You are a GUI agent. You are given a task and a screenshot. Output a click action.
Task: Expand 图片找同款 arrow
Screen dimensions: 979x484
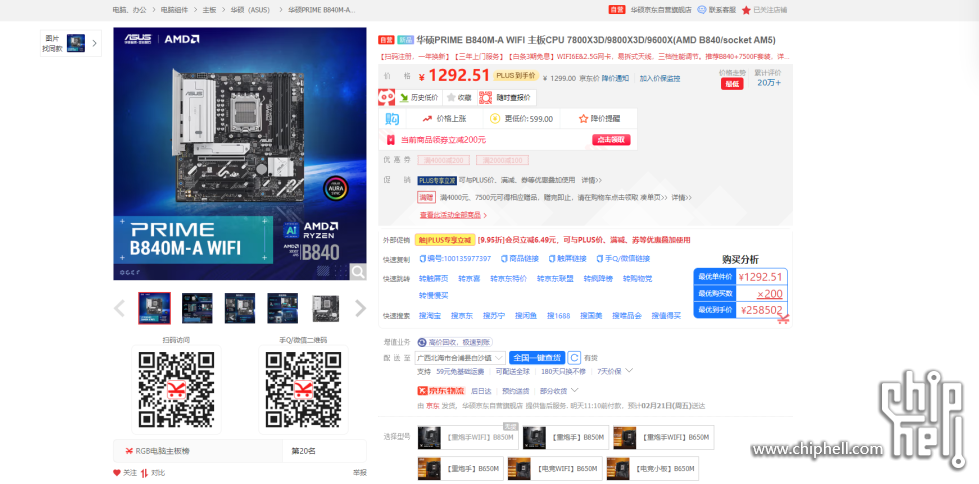[94, 43]
